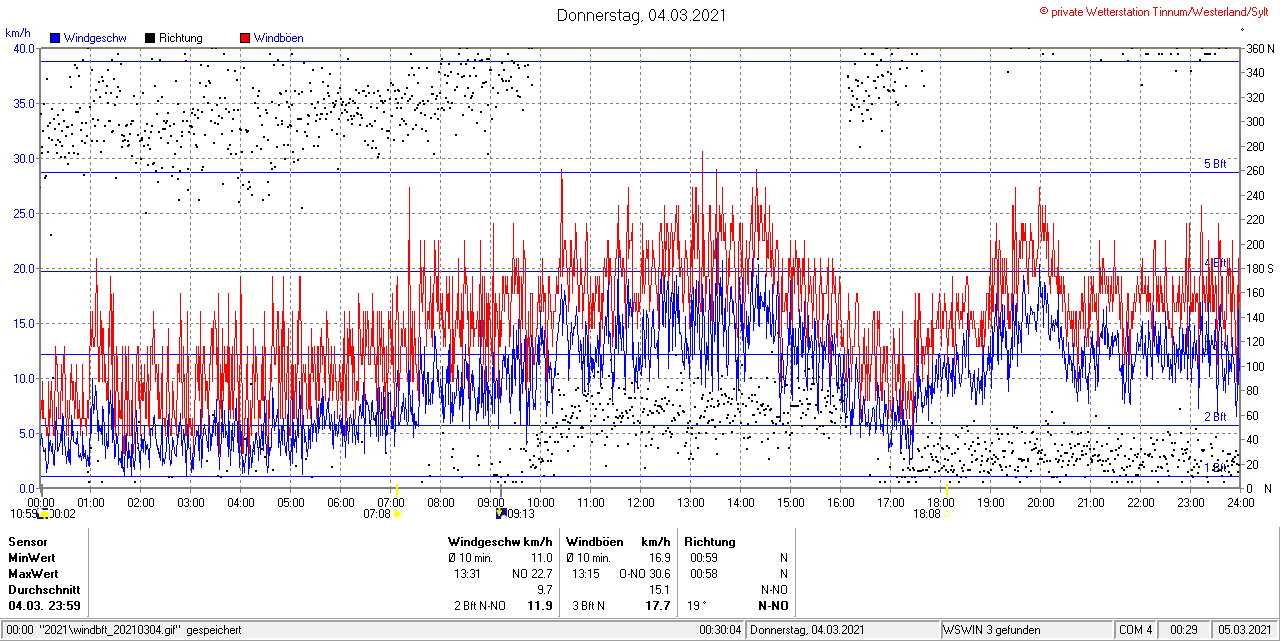Click the 180 S direction axis label
1280x641 pixels.
[x=1259, y=268]
